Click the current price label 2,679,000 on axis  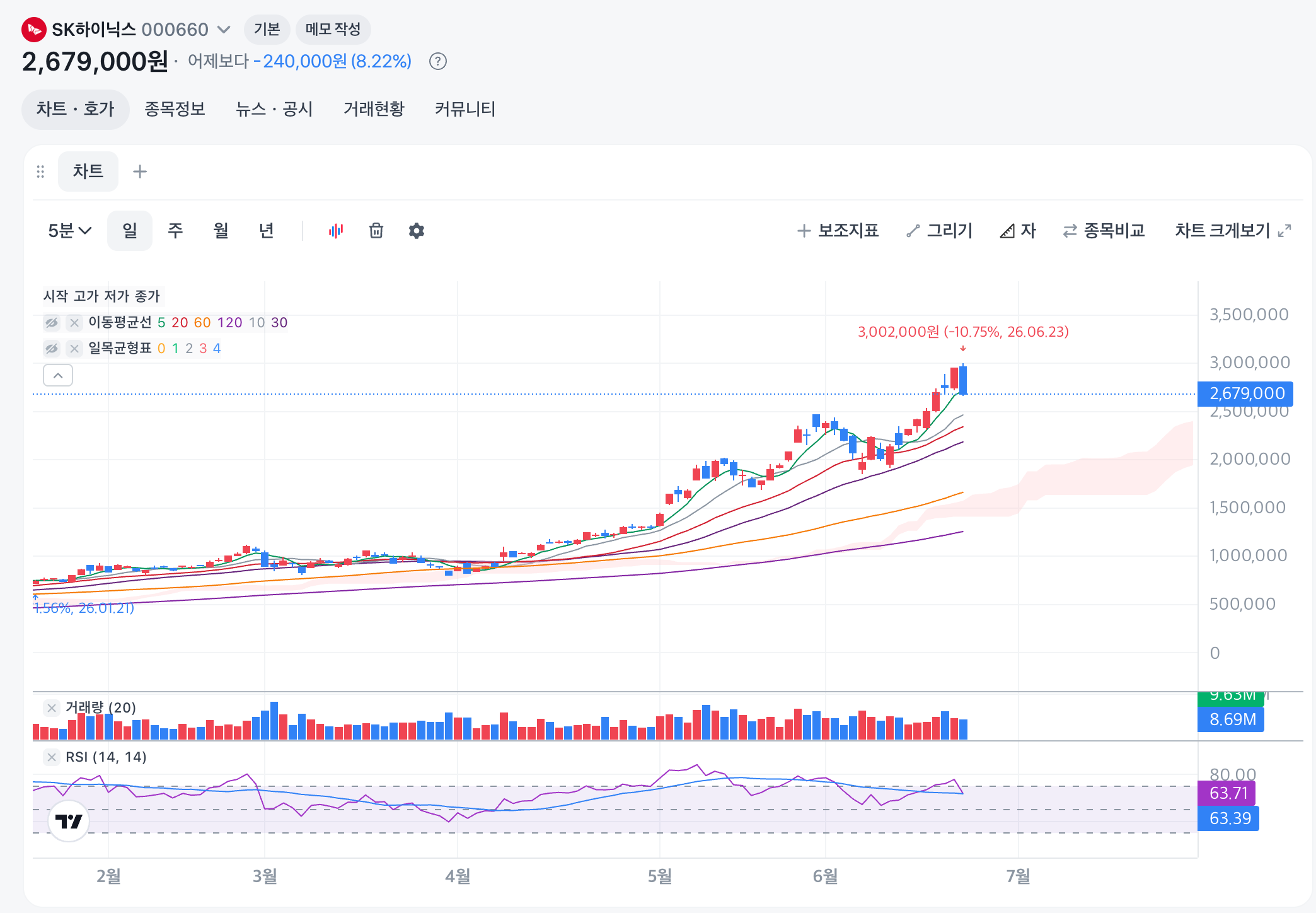[1245, 393]
